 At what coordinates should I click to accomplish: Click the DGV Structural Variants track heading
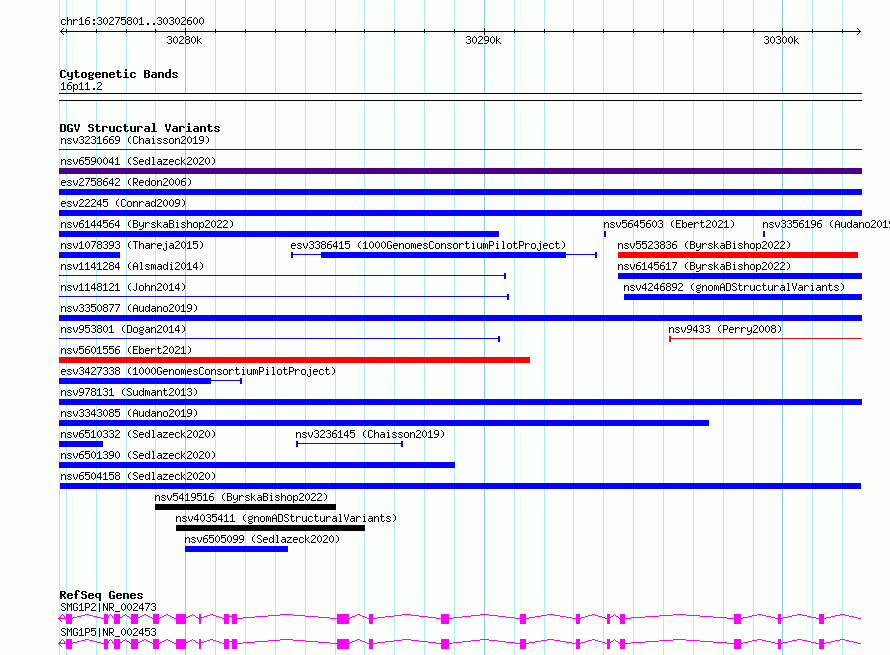coord(140,128)
